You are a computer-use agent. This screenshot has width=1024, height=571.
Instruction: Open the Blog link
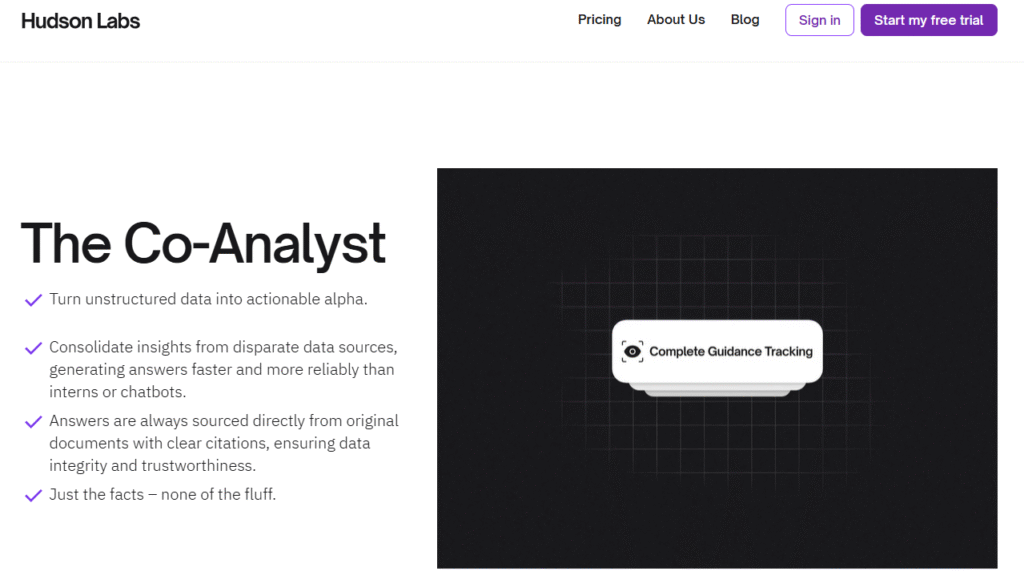(x=745, y=20)
